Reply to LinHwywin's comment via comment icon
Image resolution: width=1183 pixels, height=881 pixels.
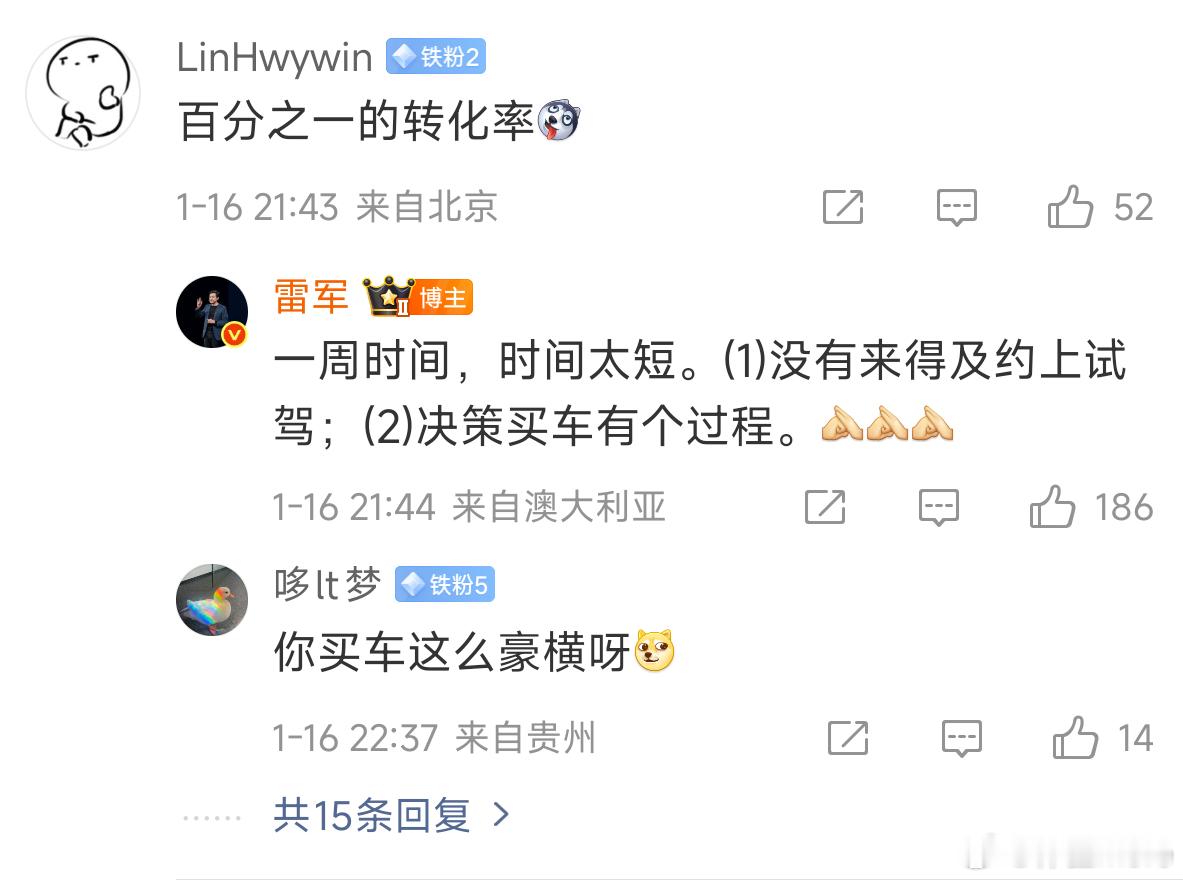[x=957, y=207]
